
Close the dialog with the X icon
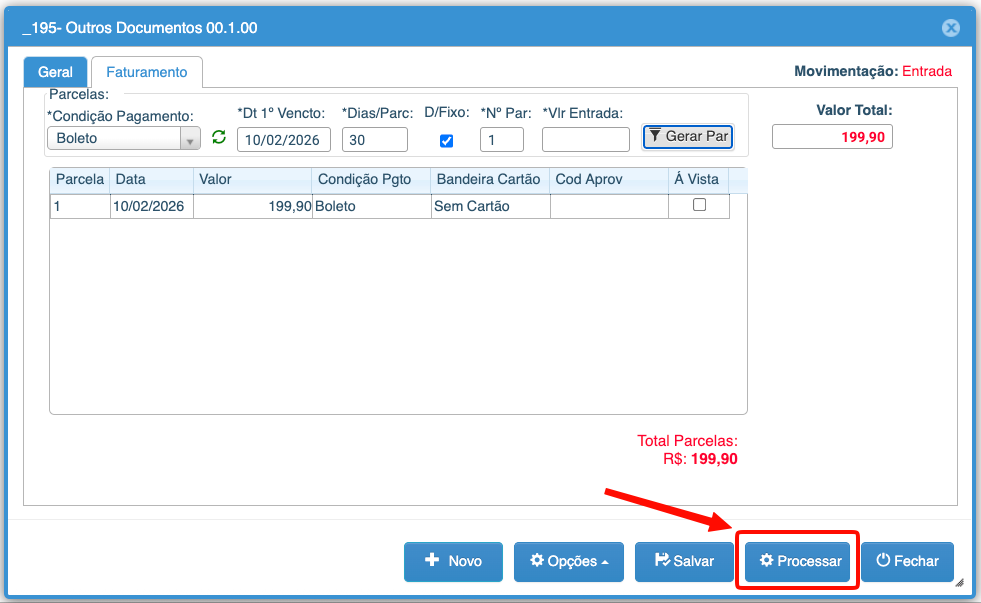coord(951,29)
